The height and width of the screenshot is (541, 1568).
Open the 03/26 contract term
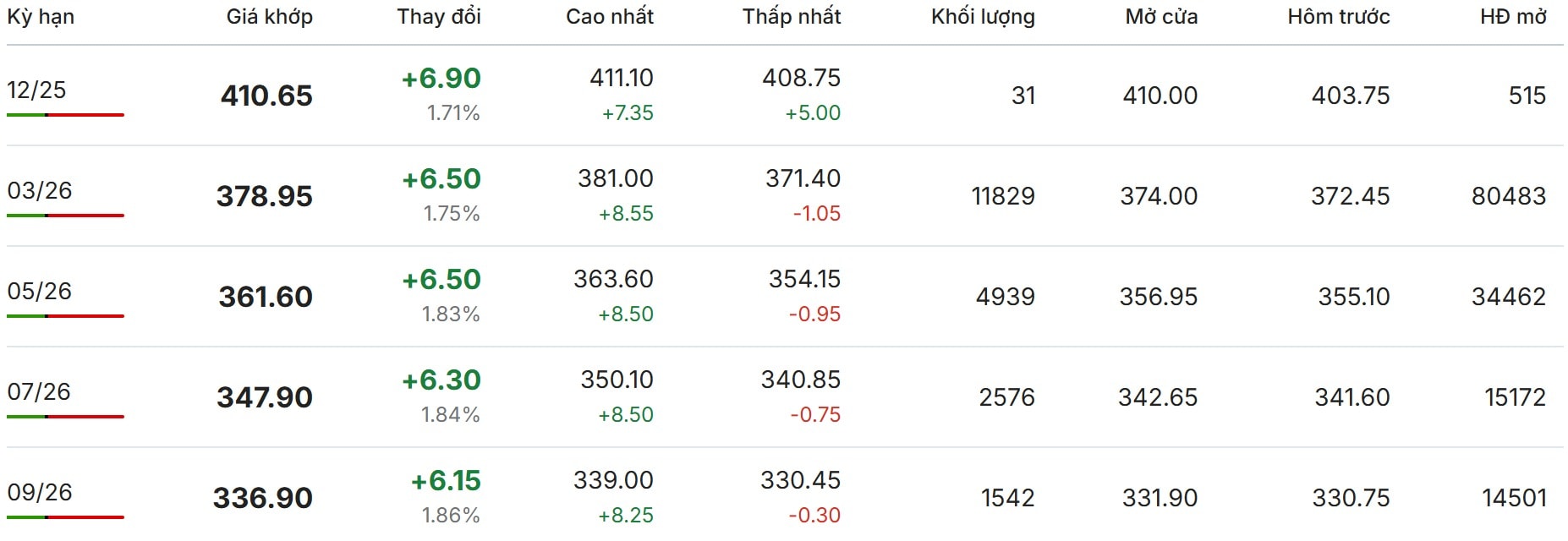click(x=40, y=191)
